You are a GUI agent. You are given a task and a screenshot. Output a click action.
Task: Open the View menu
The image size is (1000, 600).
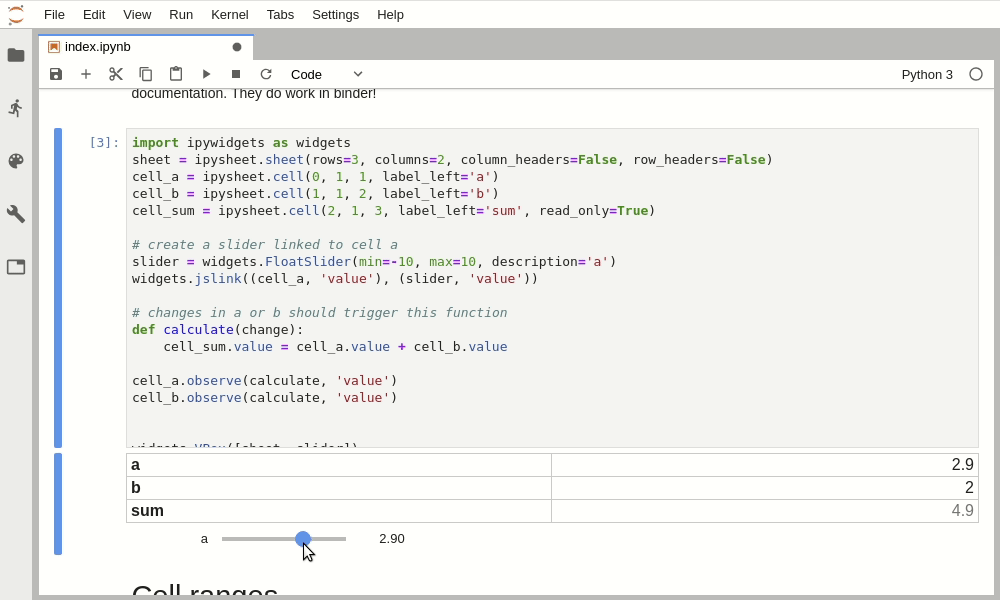pos(137,15)
